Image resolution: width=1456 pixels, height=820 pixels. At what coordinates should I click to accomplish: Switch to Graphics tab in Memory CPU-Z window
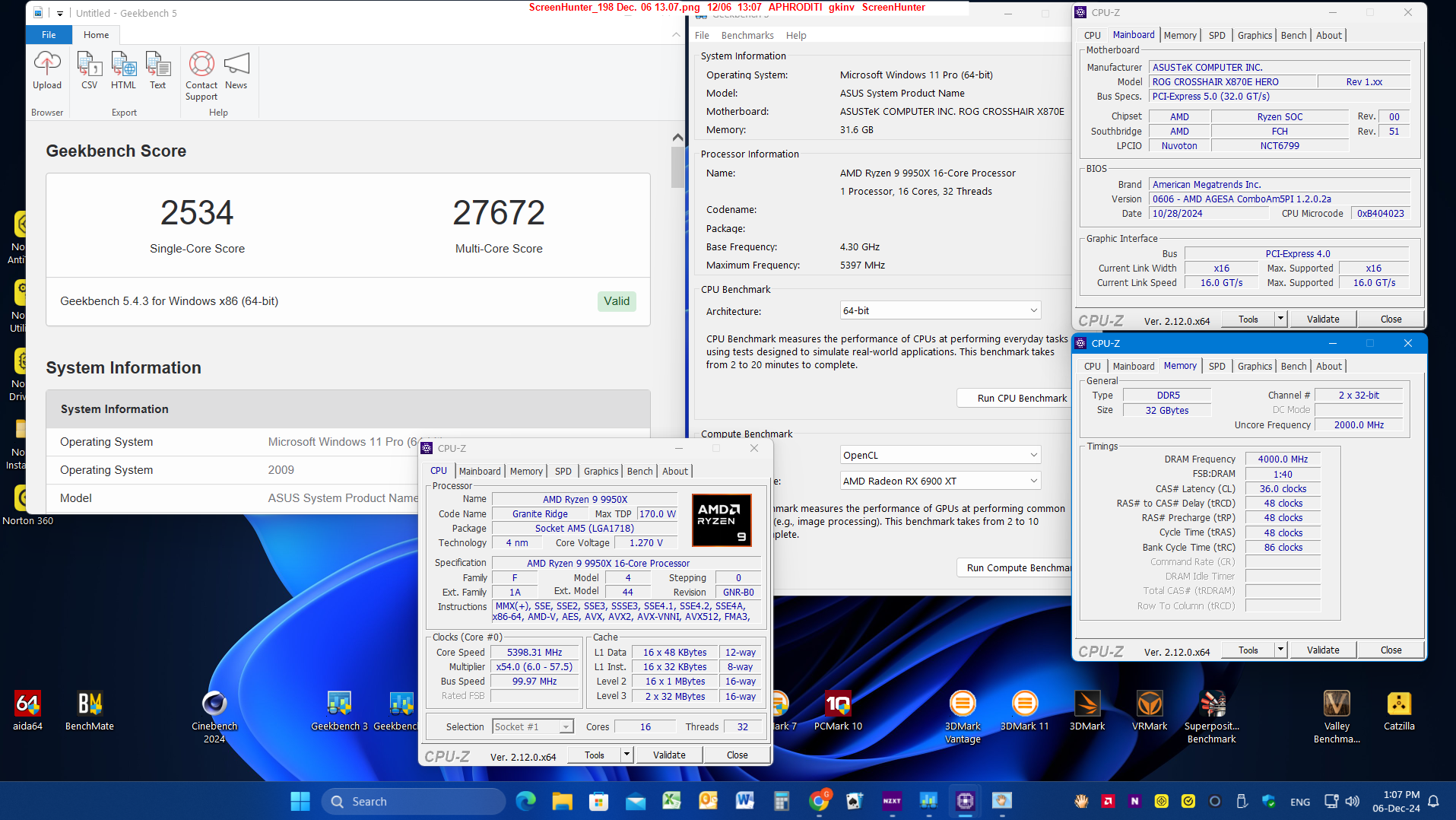[1255, 366]
